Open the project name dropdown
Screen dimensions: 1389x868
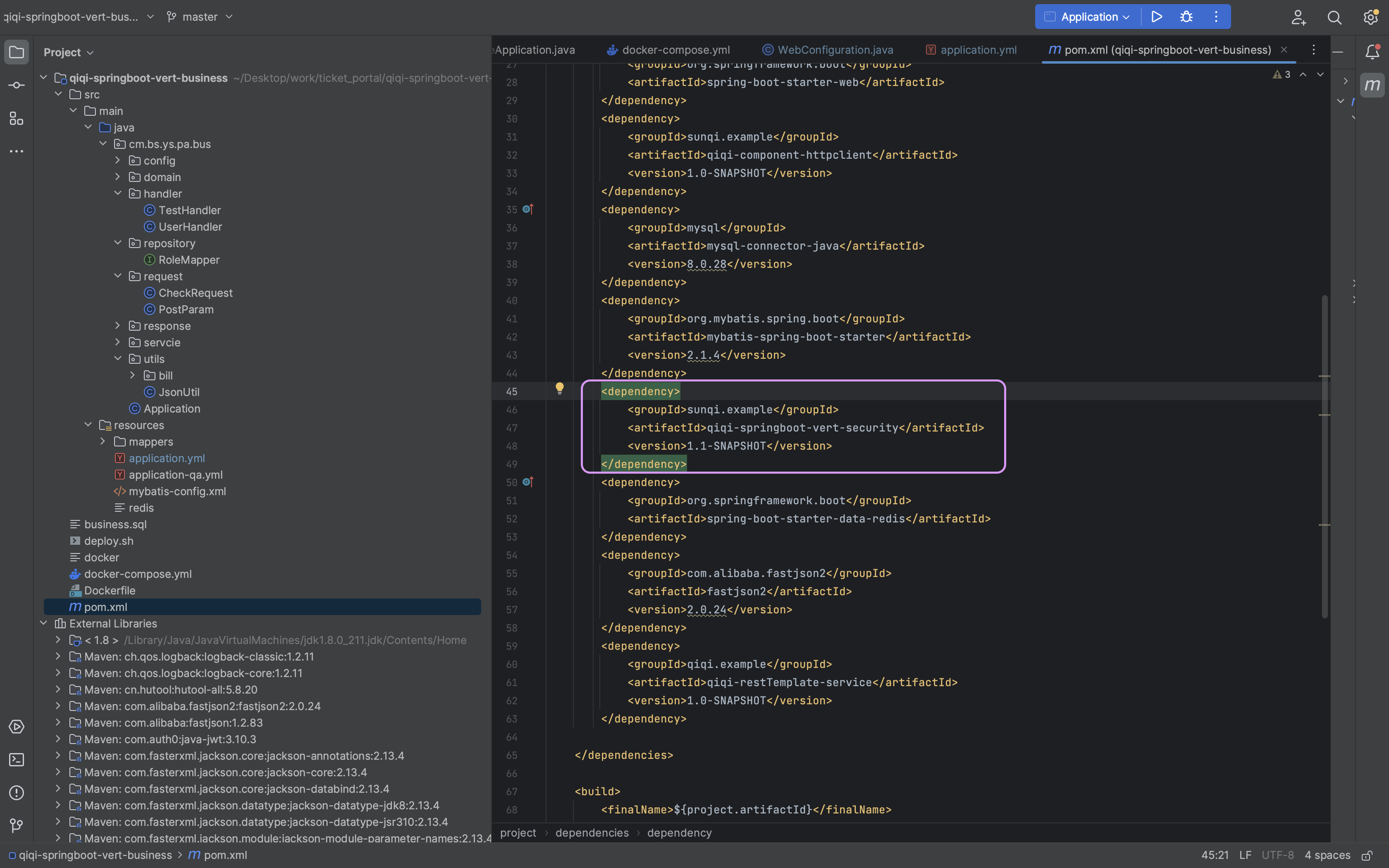[79, 17]
